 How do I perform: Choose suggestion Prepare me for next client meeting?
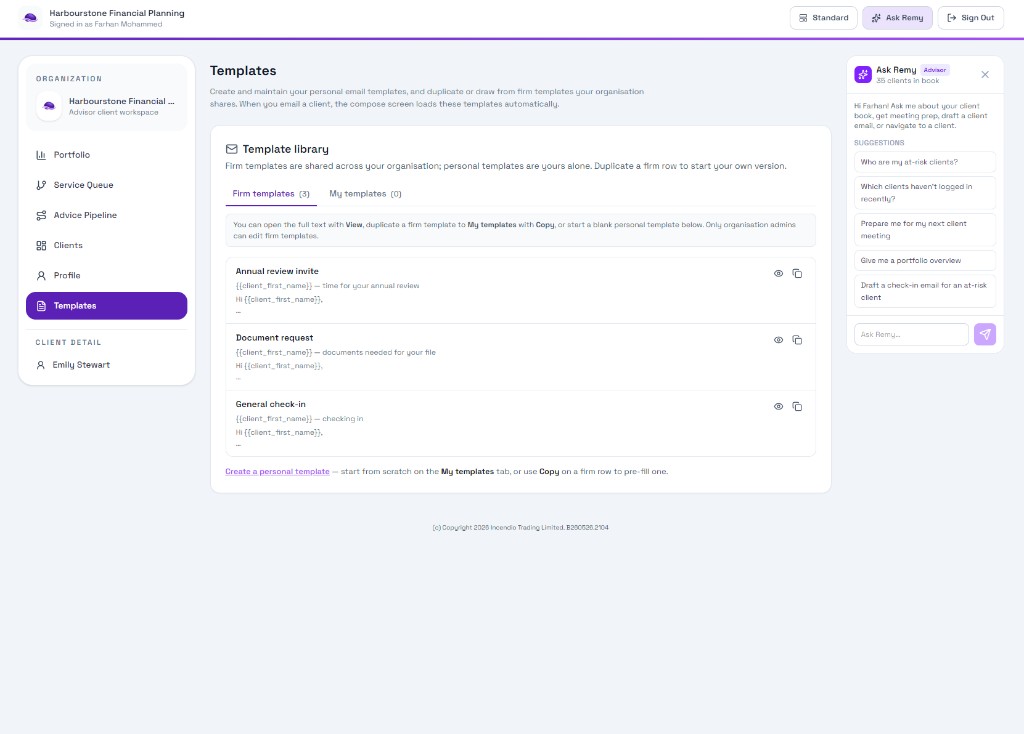925,230
